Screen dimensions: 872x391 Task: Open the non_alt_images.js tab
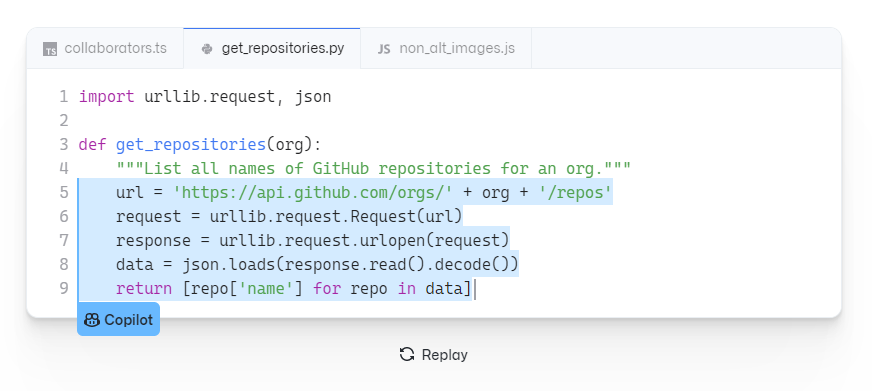click(446, 48)
